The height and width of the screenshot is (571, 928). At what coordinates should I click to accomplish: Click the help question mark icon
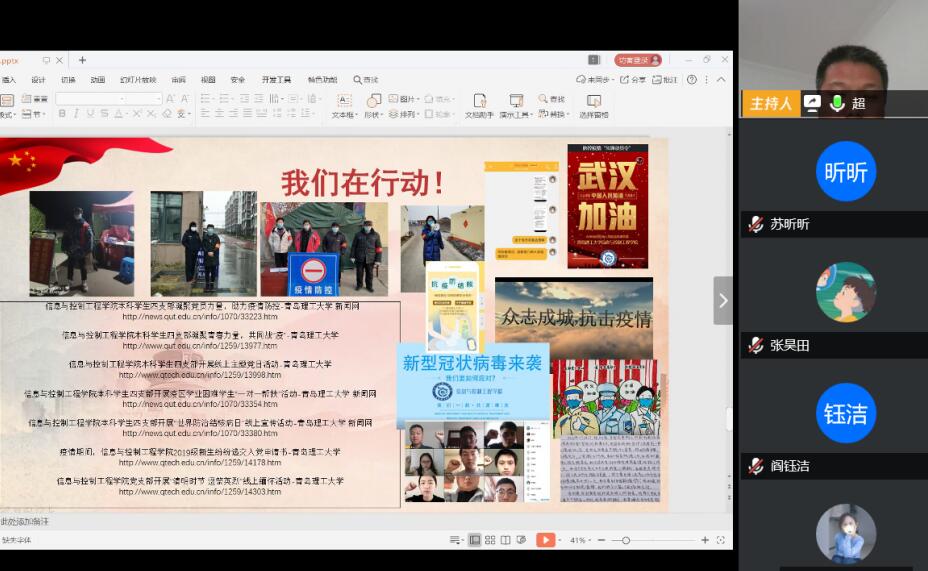[691, 80]
